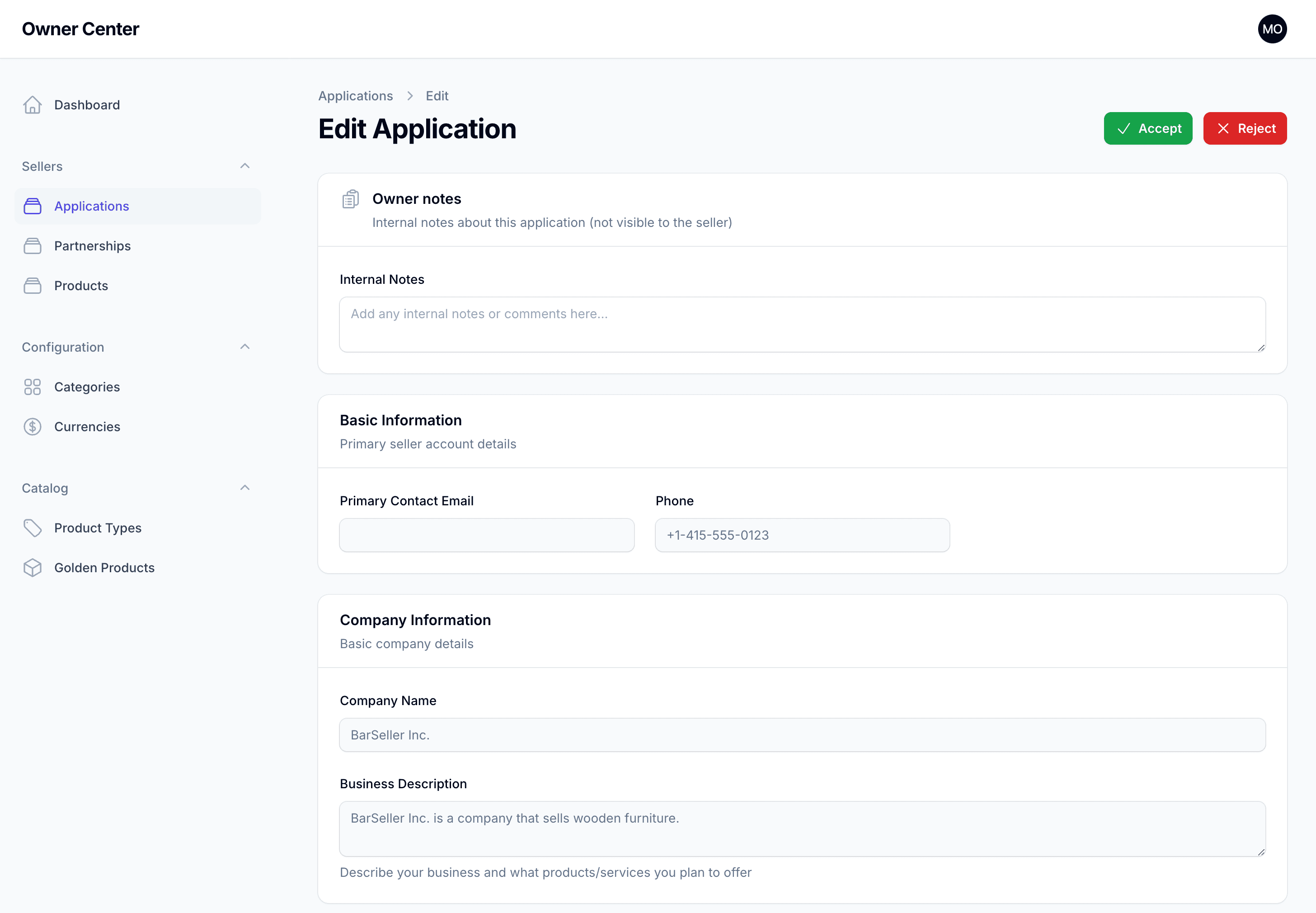Open Partnerships from sidebar
The width and height of the screenshot is (1316, 913).
pyautogui.click(x=138, y=246)
